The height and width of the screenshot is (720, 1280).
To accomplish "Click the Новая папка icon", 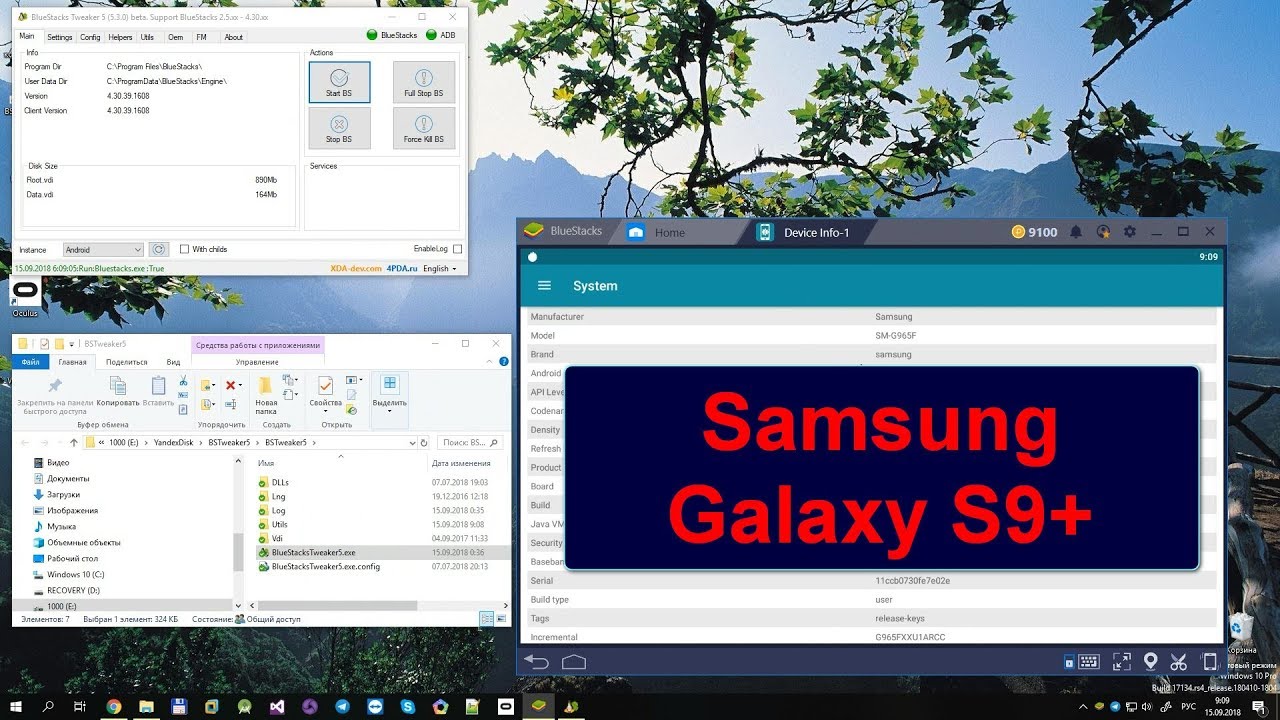I will pos(266,394).
